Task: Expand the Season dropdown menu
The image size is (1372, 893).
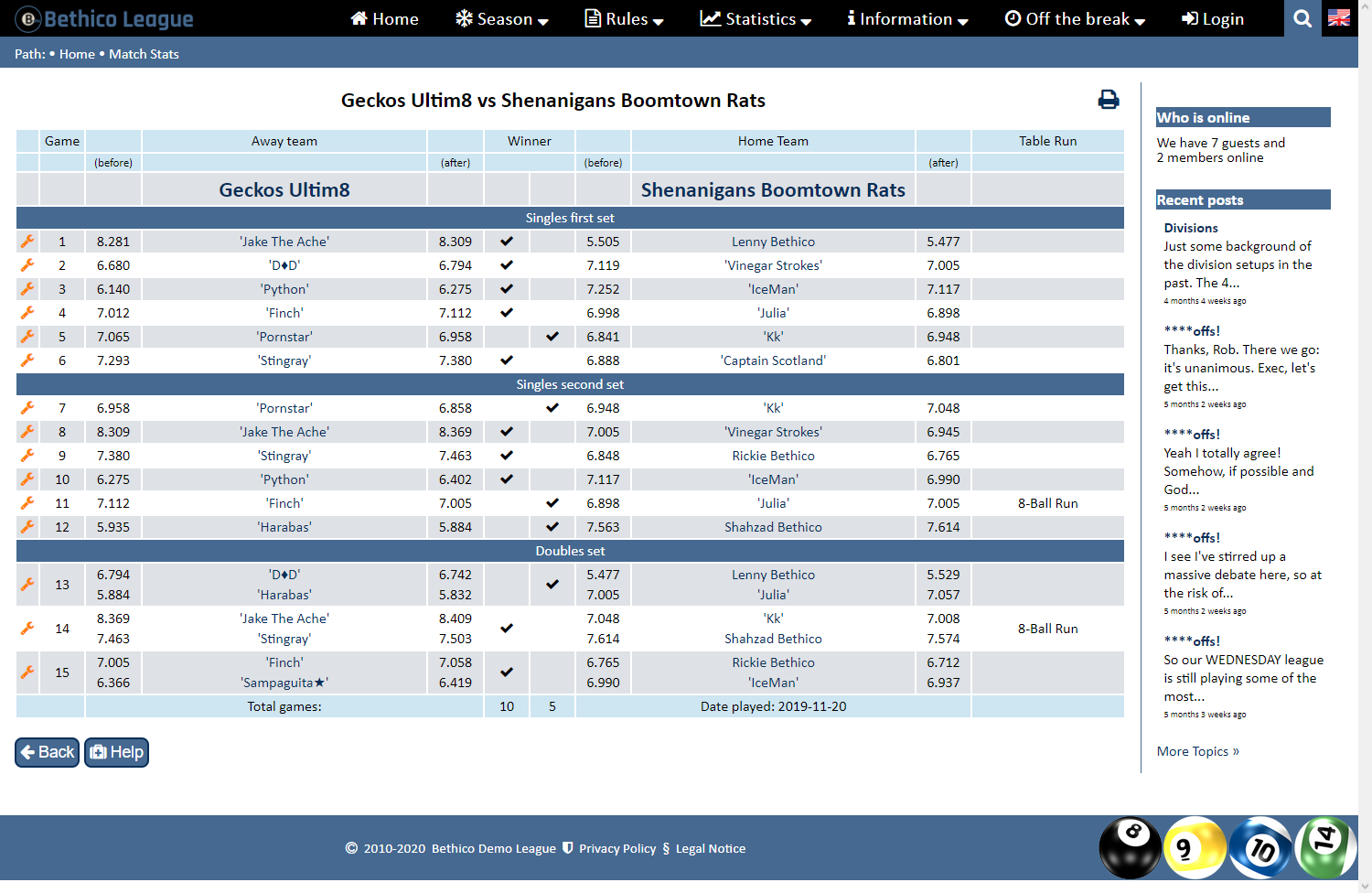Action: tap(502, 18)
